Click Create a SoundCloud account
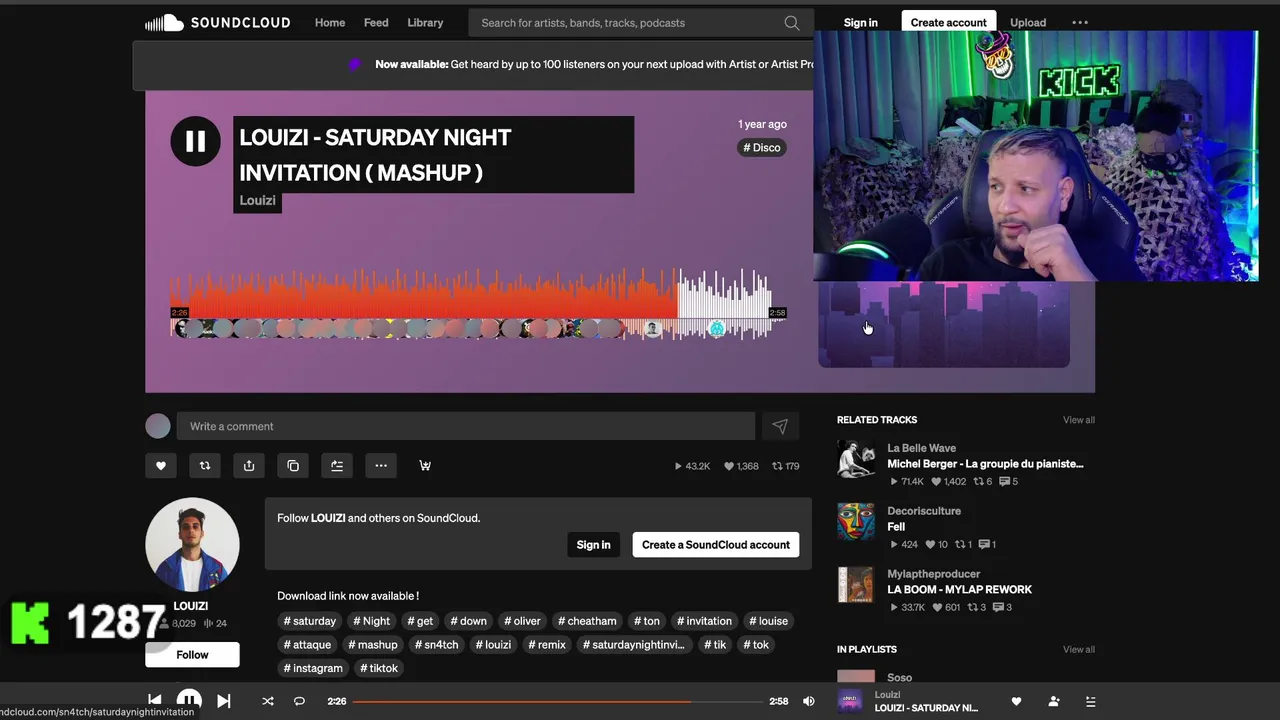 pyautogui.click(x=716, y=545)
